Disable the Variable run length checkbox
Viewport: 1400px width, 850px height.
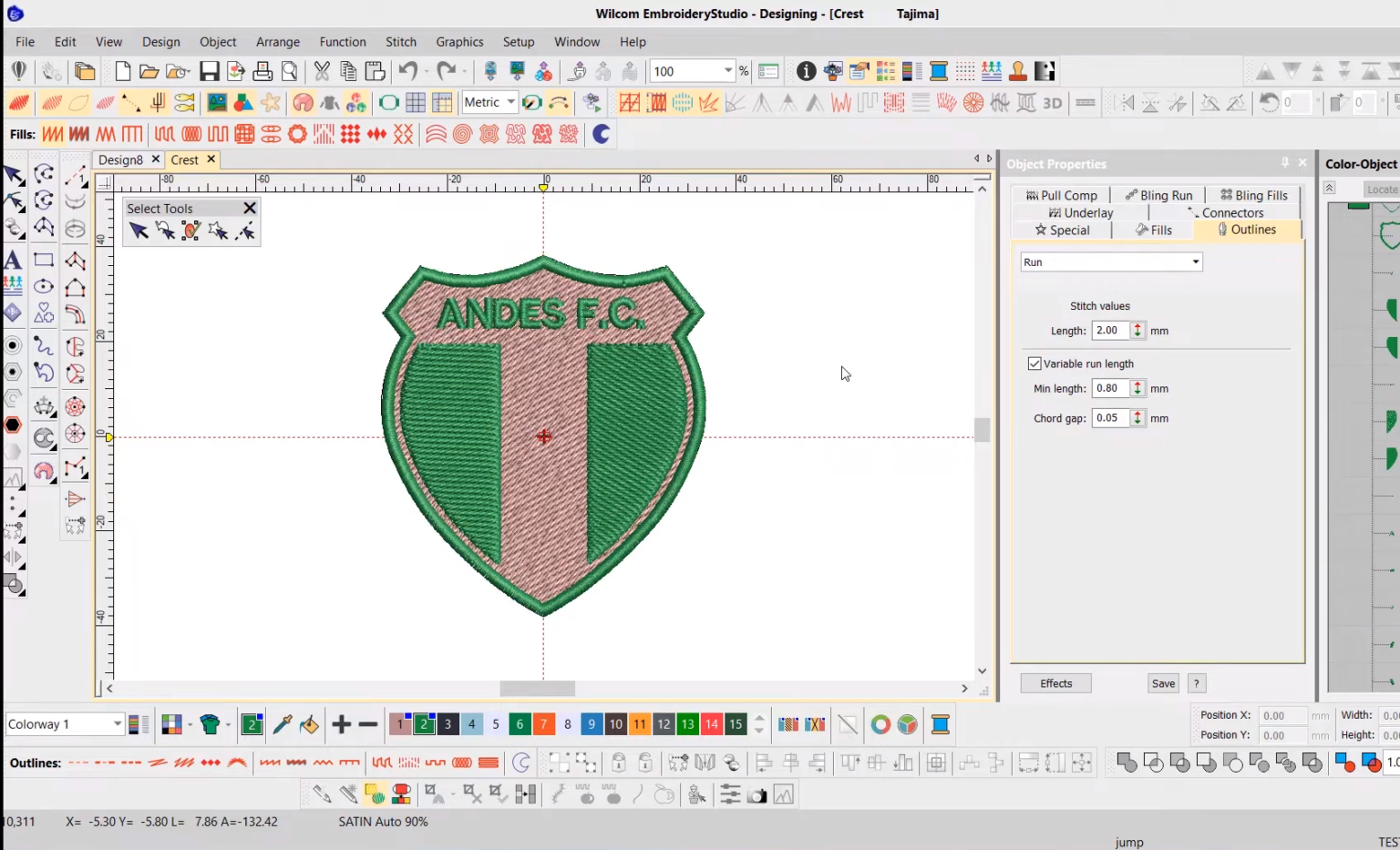pos(1035,363)
